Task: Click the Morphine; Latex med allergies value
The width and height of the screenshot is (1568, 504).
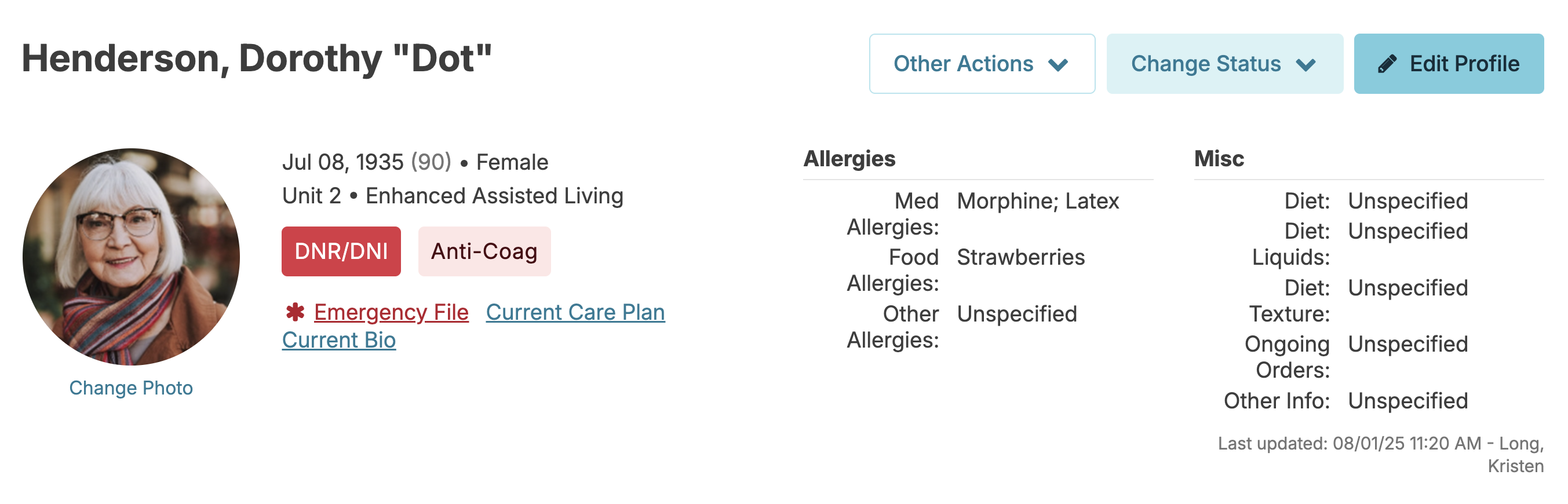Action: (1038, 202)
